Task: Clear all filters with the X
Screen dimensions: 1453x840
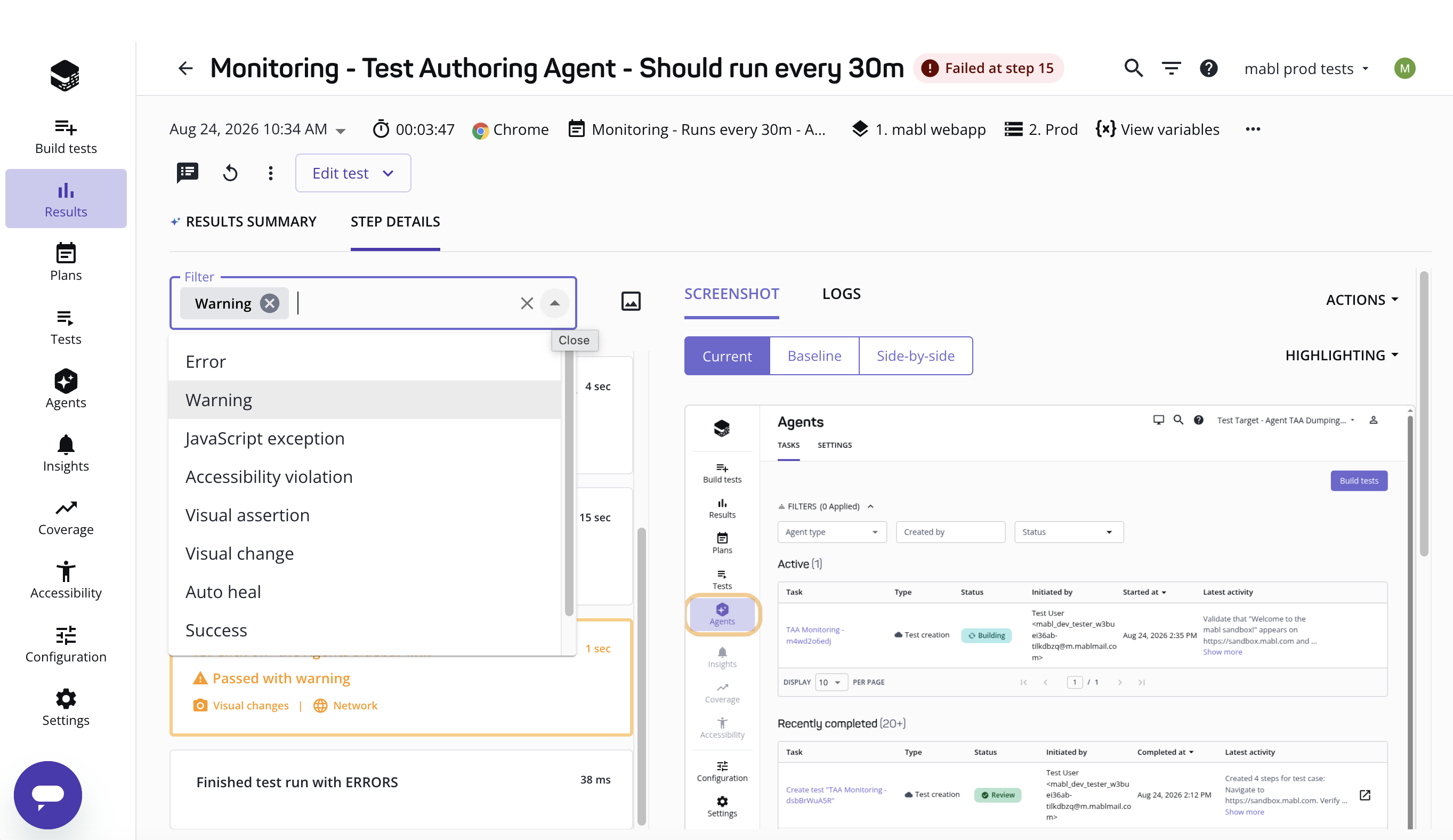Action: (527, 303)
